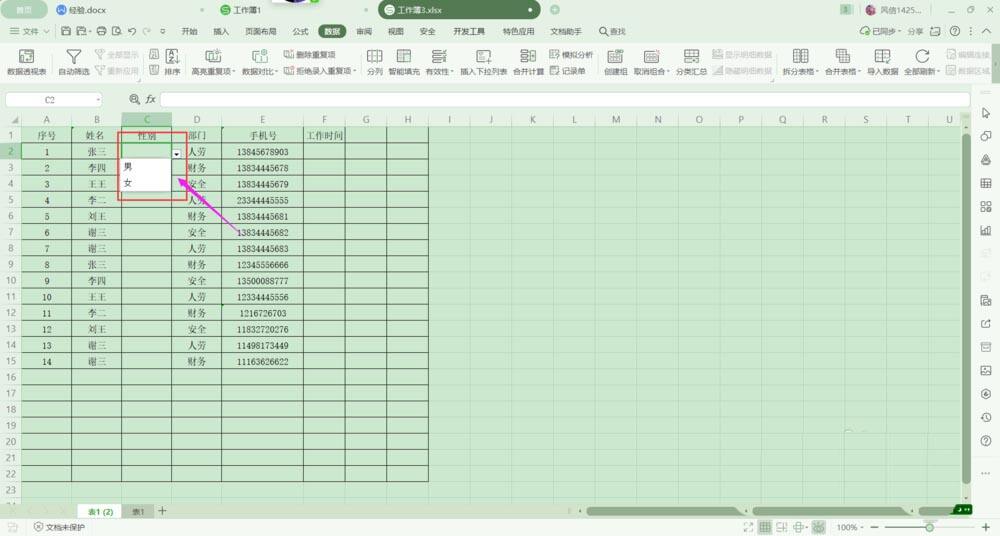The height and width of the screenshot is (536, 1000).
Task: Click the chart icon in right sidebar
Action: click(x=985, y=230)
